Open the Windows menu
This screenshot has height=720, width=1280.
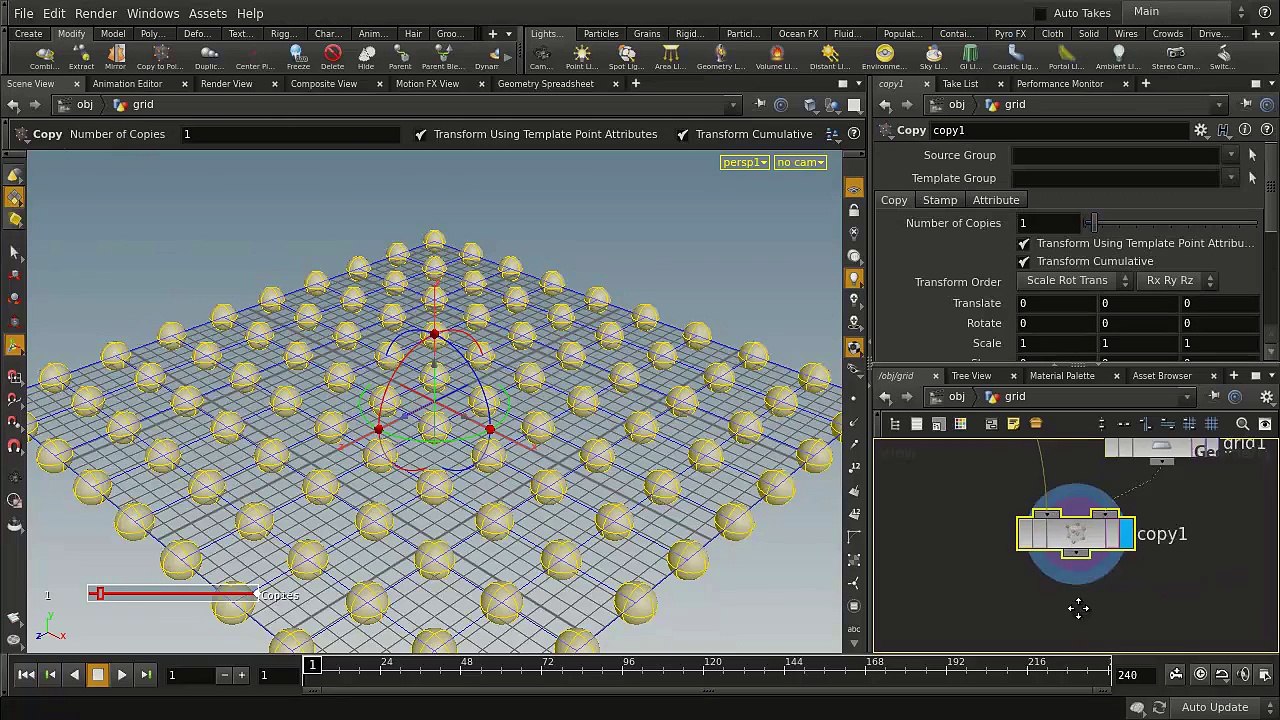pos(153,13)
